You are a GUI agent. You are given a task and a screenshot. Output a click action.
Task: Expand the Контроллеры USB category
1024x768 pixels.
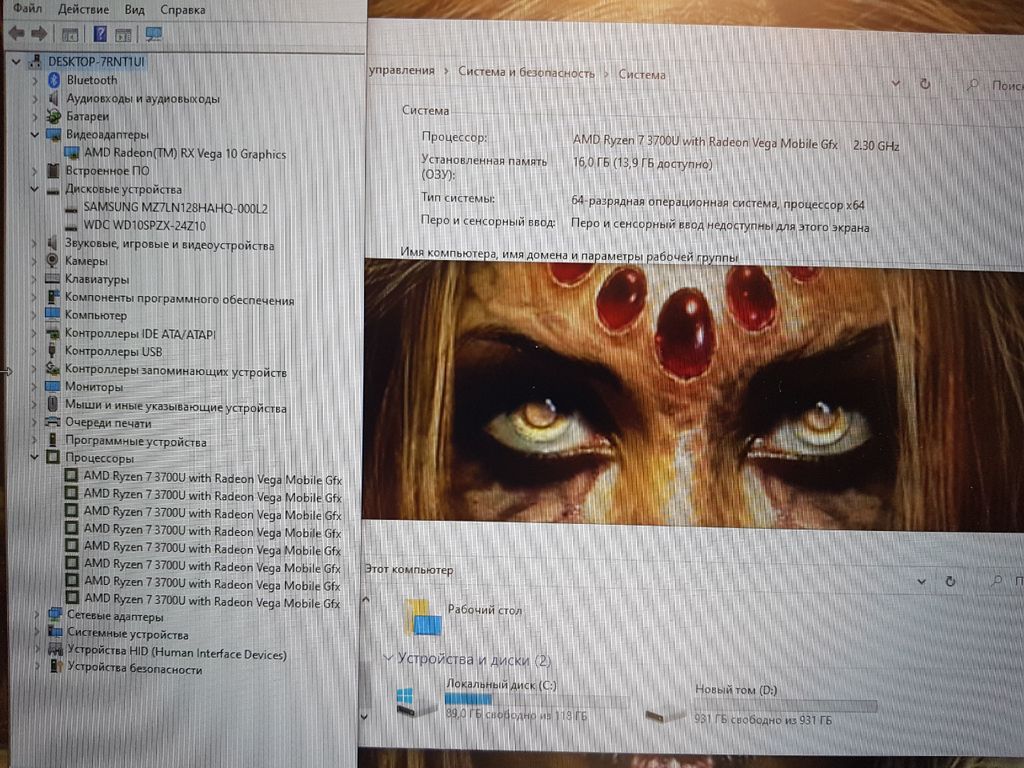34,351
